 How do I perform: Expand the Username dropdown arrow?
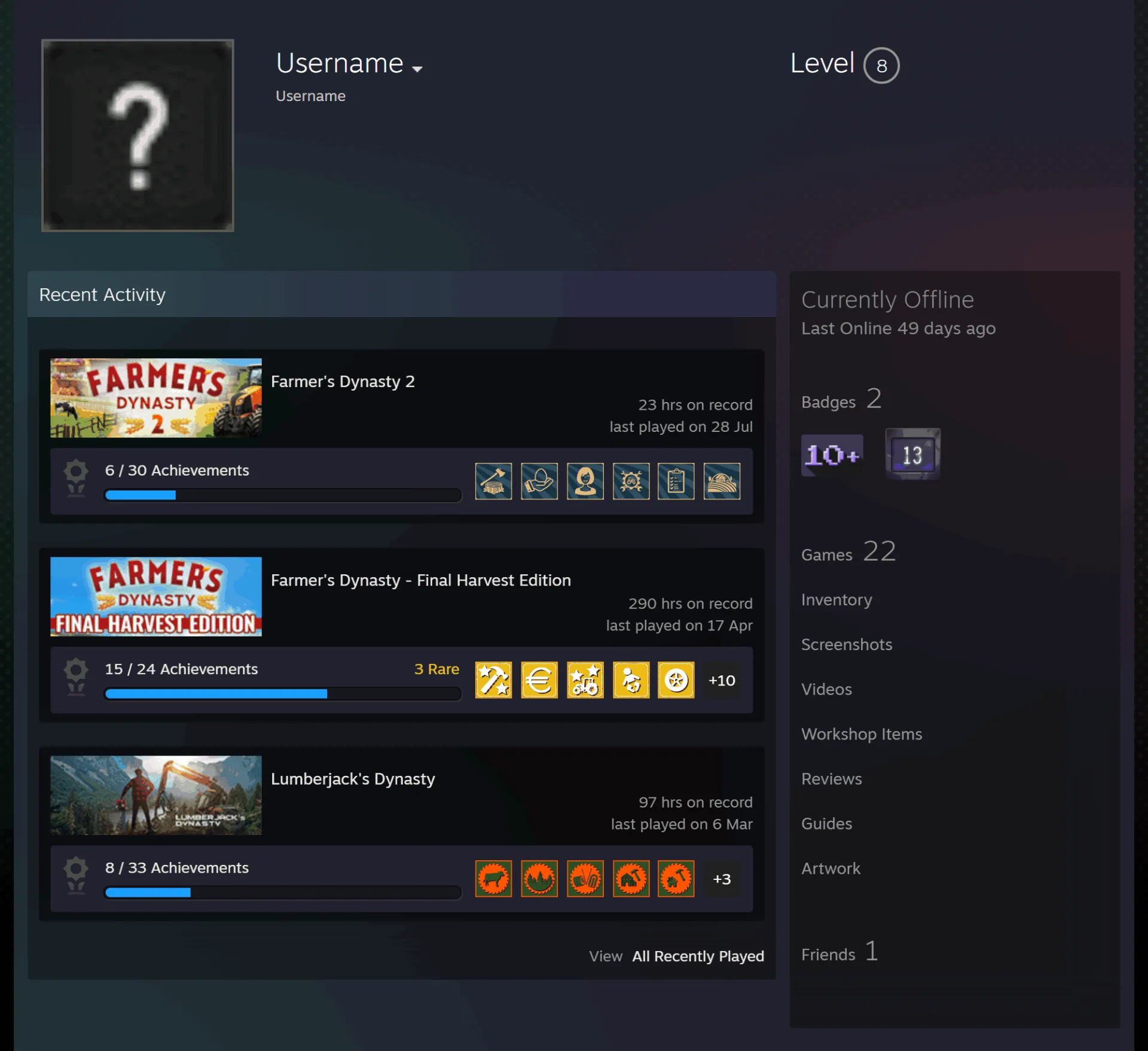pyautogui.click(x=417, y=69)
